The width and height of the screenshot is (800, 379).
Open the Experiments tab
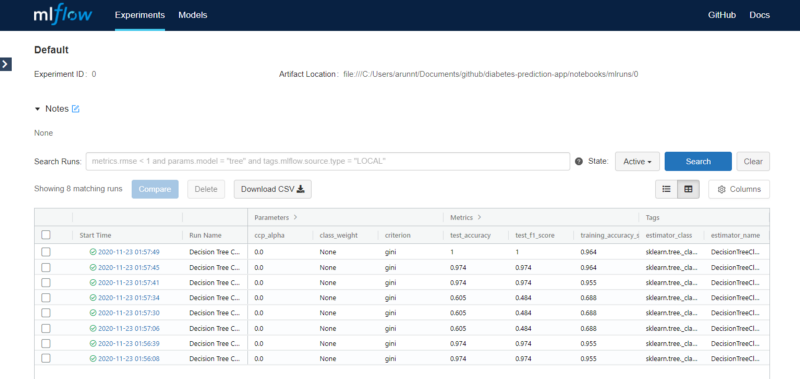pyautogui.click(x=140, y=15)
